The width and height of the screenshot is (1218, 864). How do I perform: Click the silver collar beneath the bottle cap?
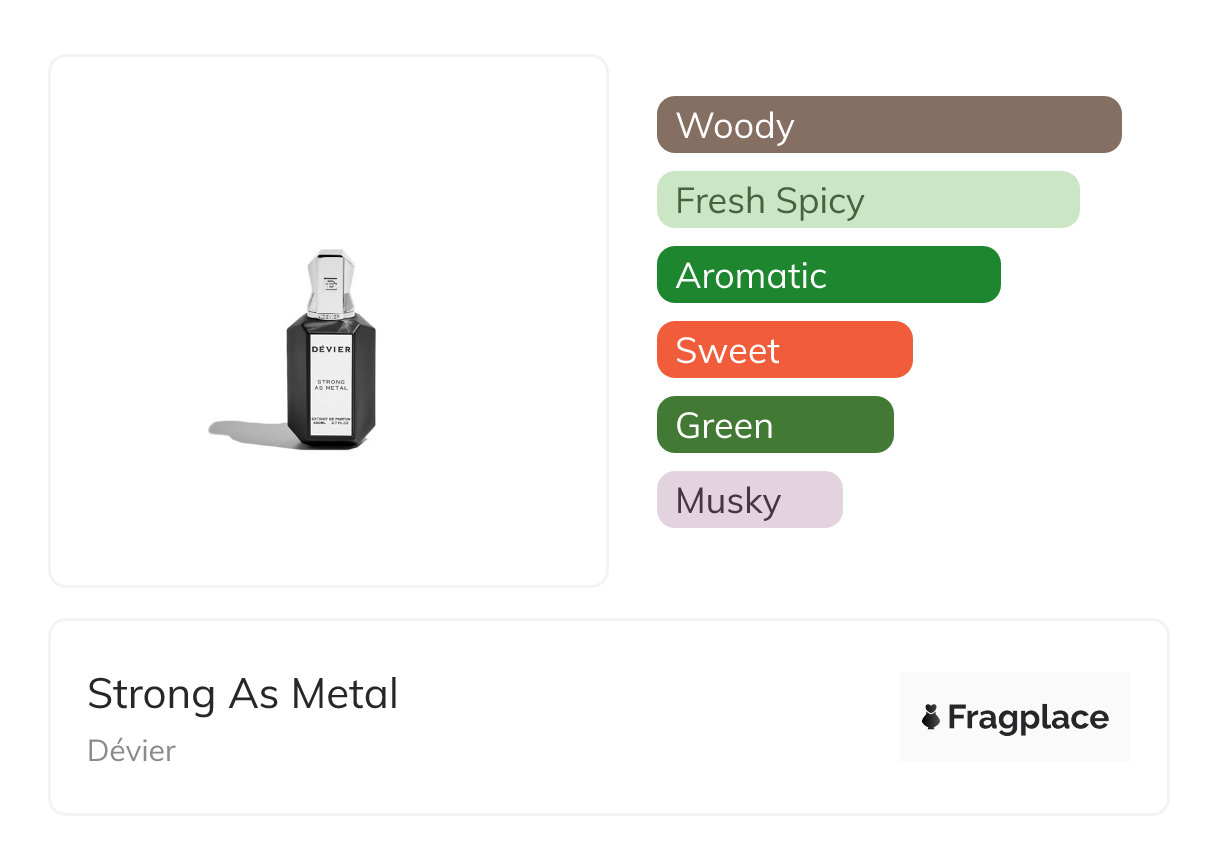331,315
